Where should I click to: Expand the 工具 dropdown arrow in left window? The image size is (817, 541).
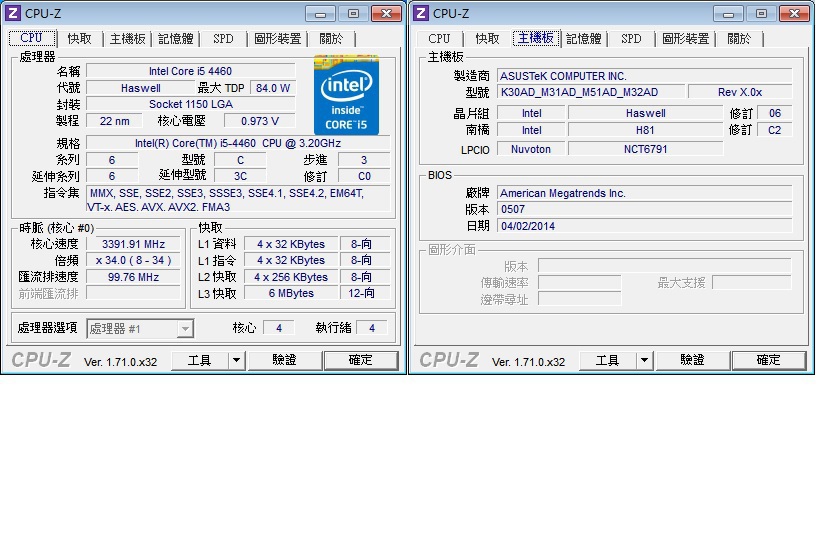click(x=236, y=360)
